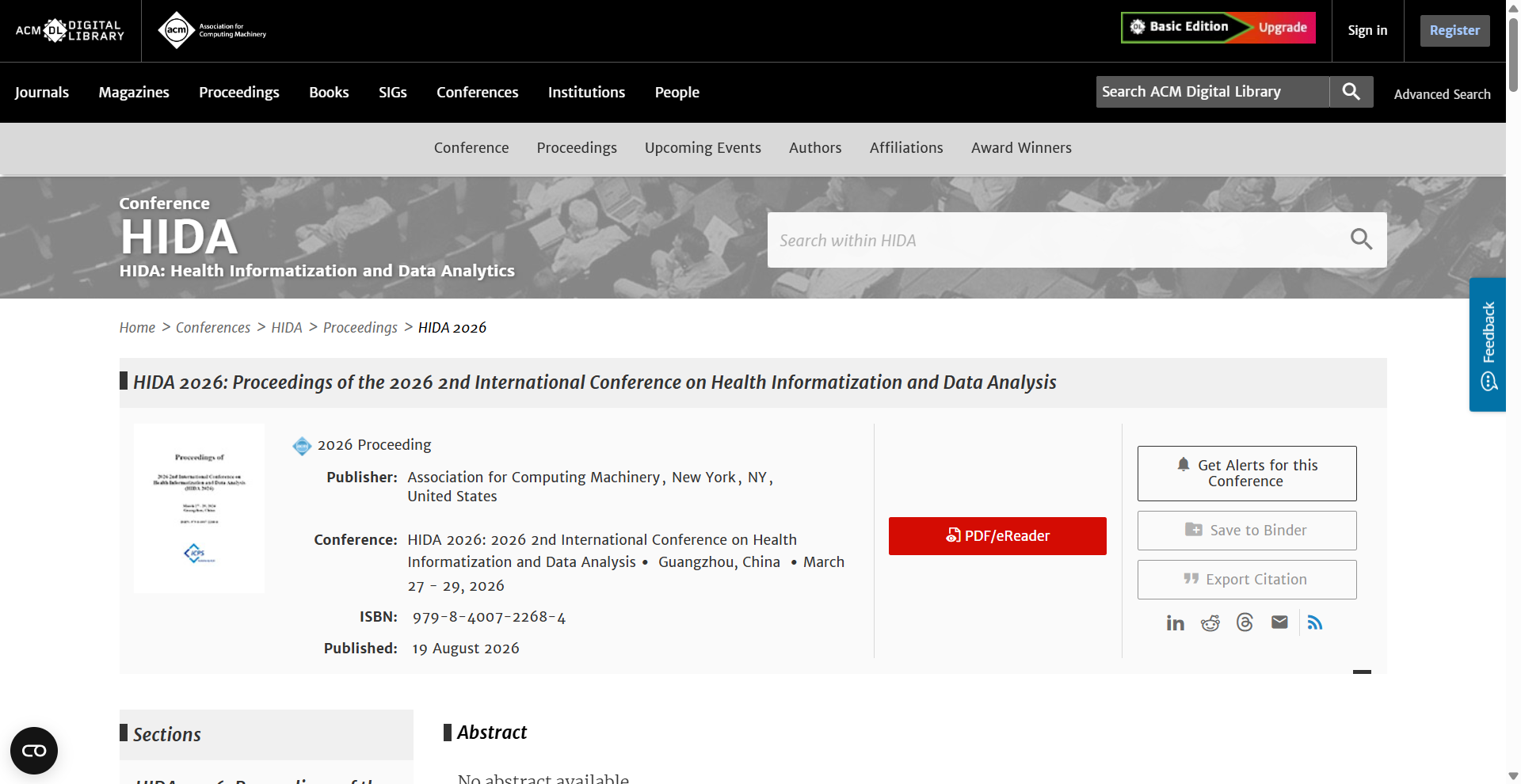Image resolution: width=1521 pixels, height=784 pixels.
Task: Open Advanced Search link
Action: (x=1442, y=94)
